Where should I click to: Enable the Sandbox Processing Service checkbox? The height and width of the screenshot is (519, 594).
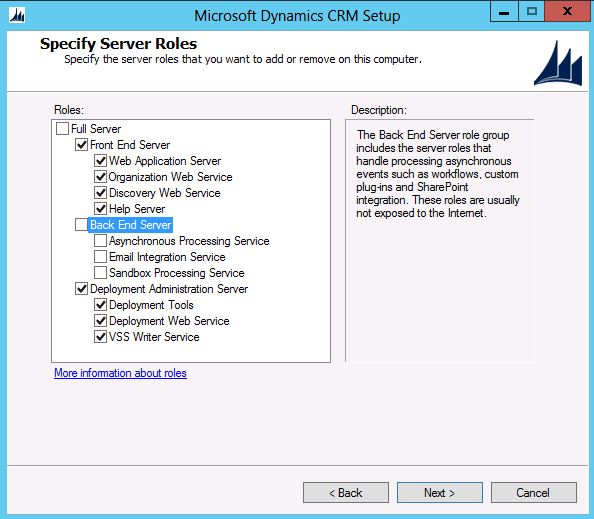[100, 272]
